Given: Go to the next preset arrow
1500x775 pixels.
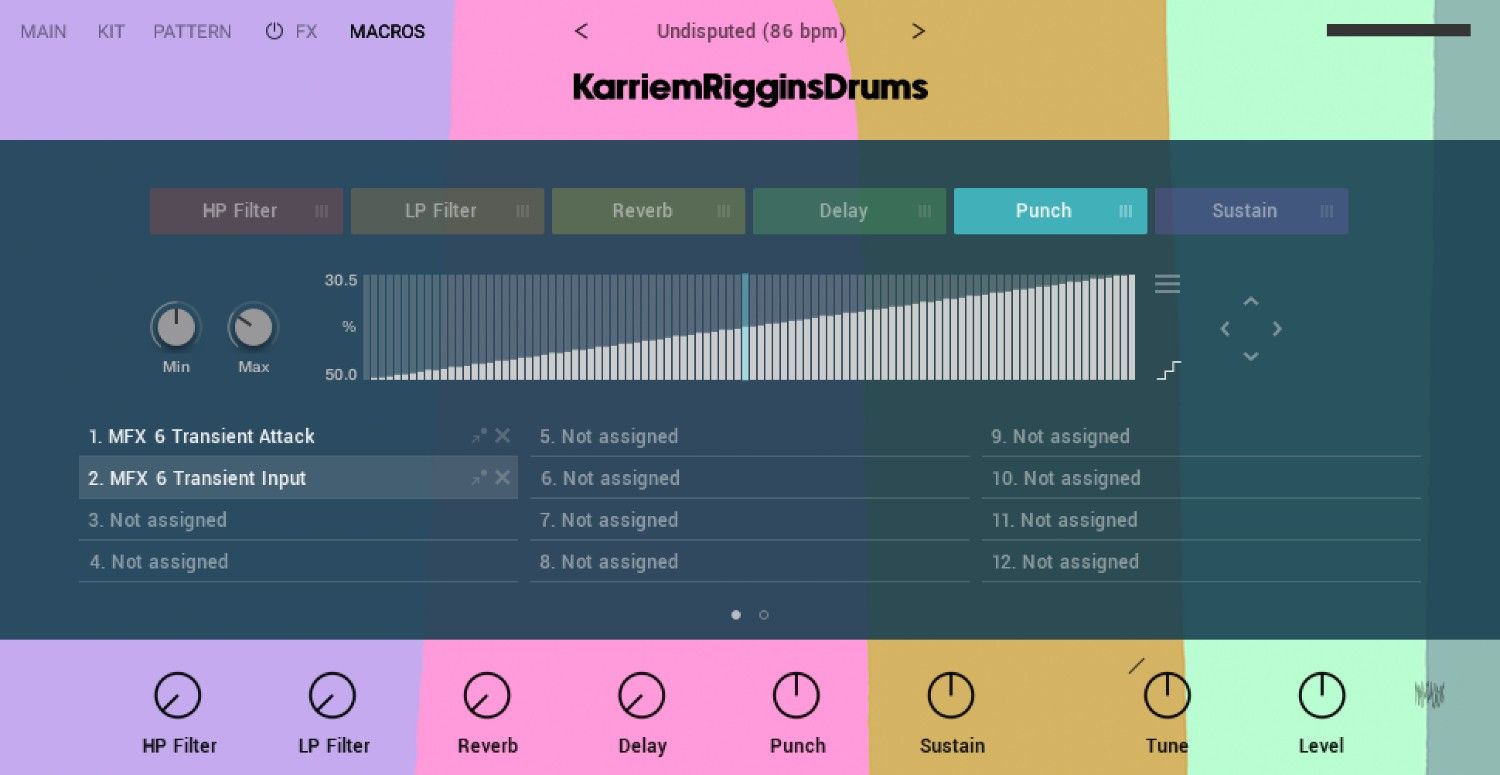Looking at the screenshot, I should (918, 31).
